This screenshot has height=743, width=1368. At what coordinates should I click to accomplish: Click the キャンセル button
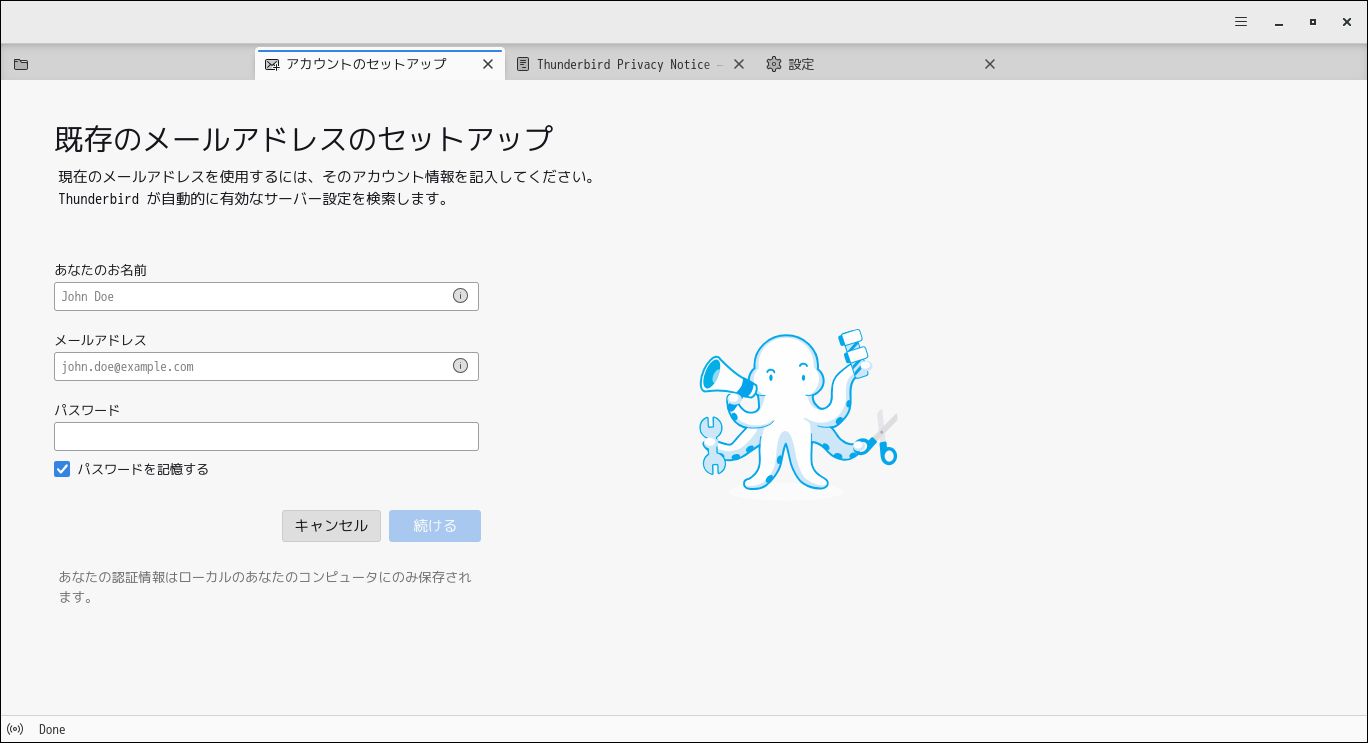click(x=331, y=526)
